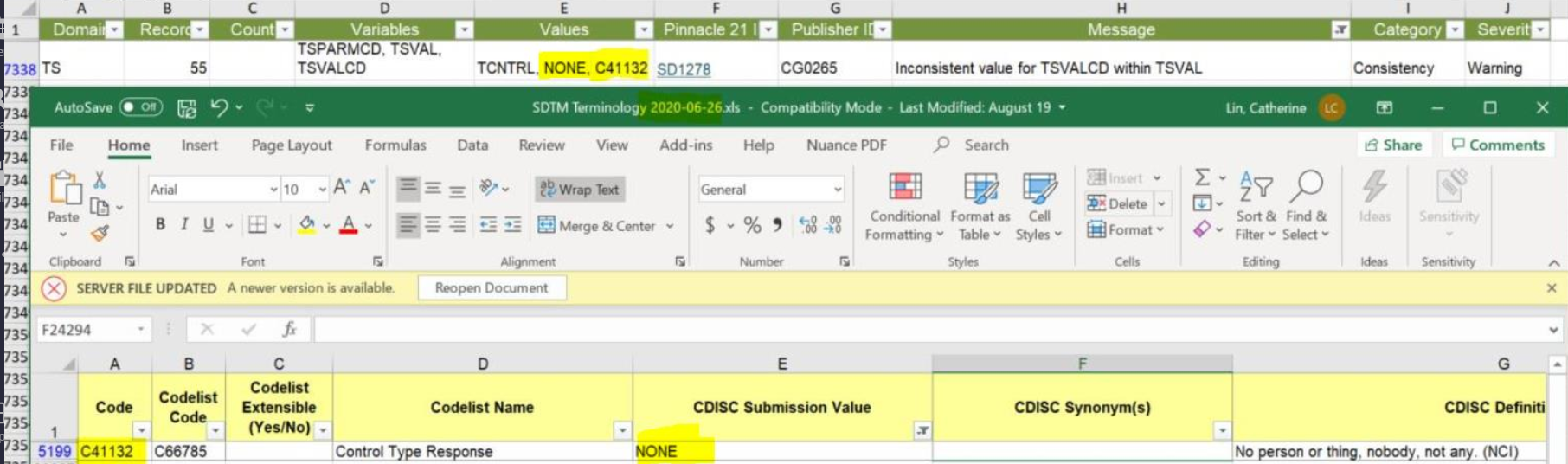Open the SD1278 link

(x=684, y=68)
